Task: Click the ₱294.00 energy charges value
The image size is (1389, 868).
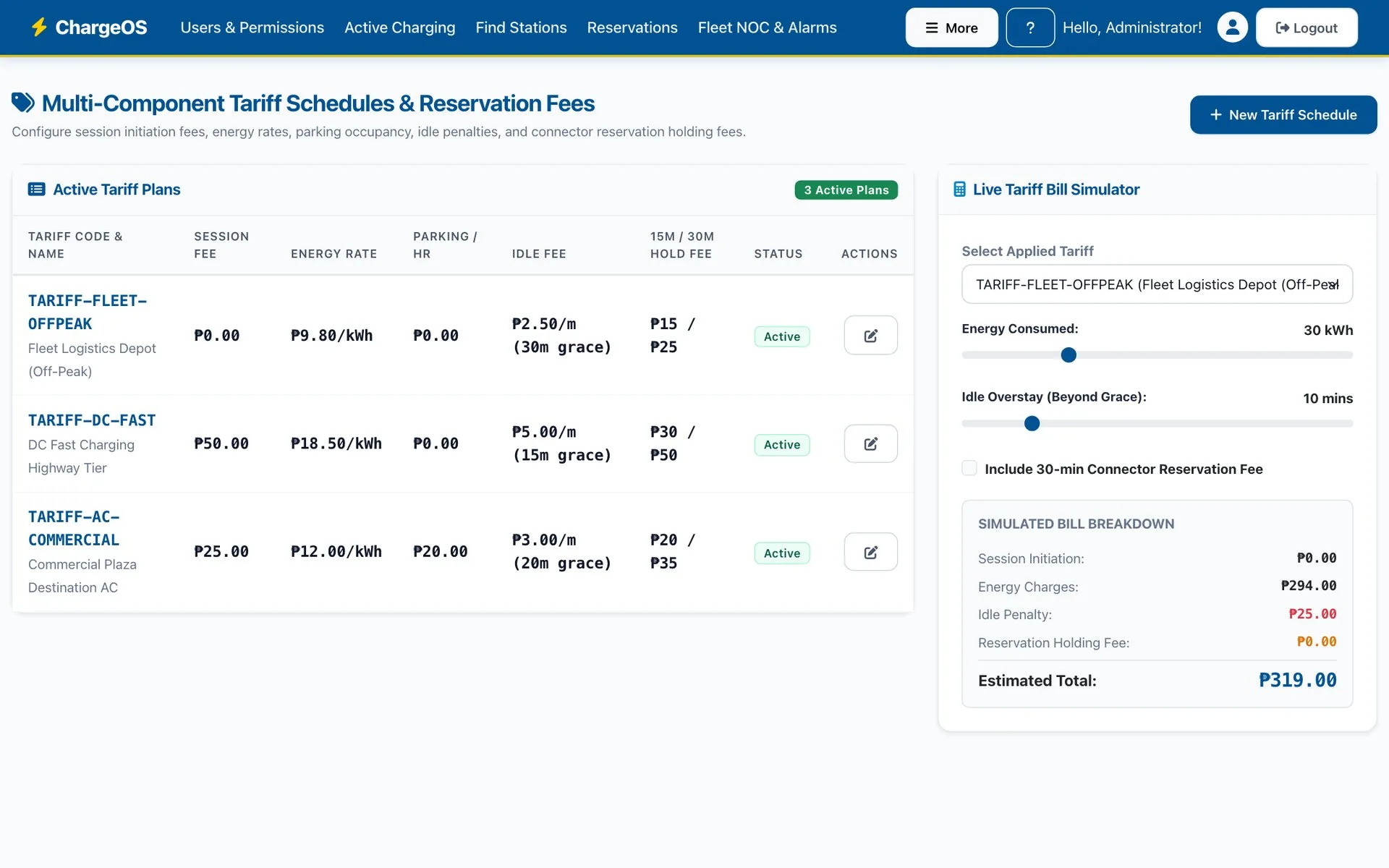Action: [1309, 585]
